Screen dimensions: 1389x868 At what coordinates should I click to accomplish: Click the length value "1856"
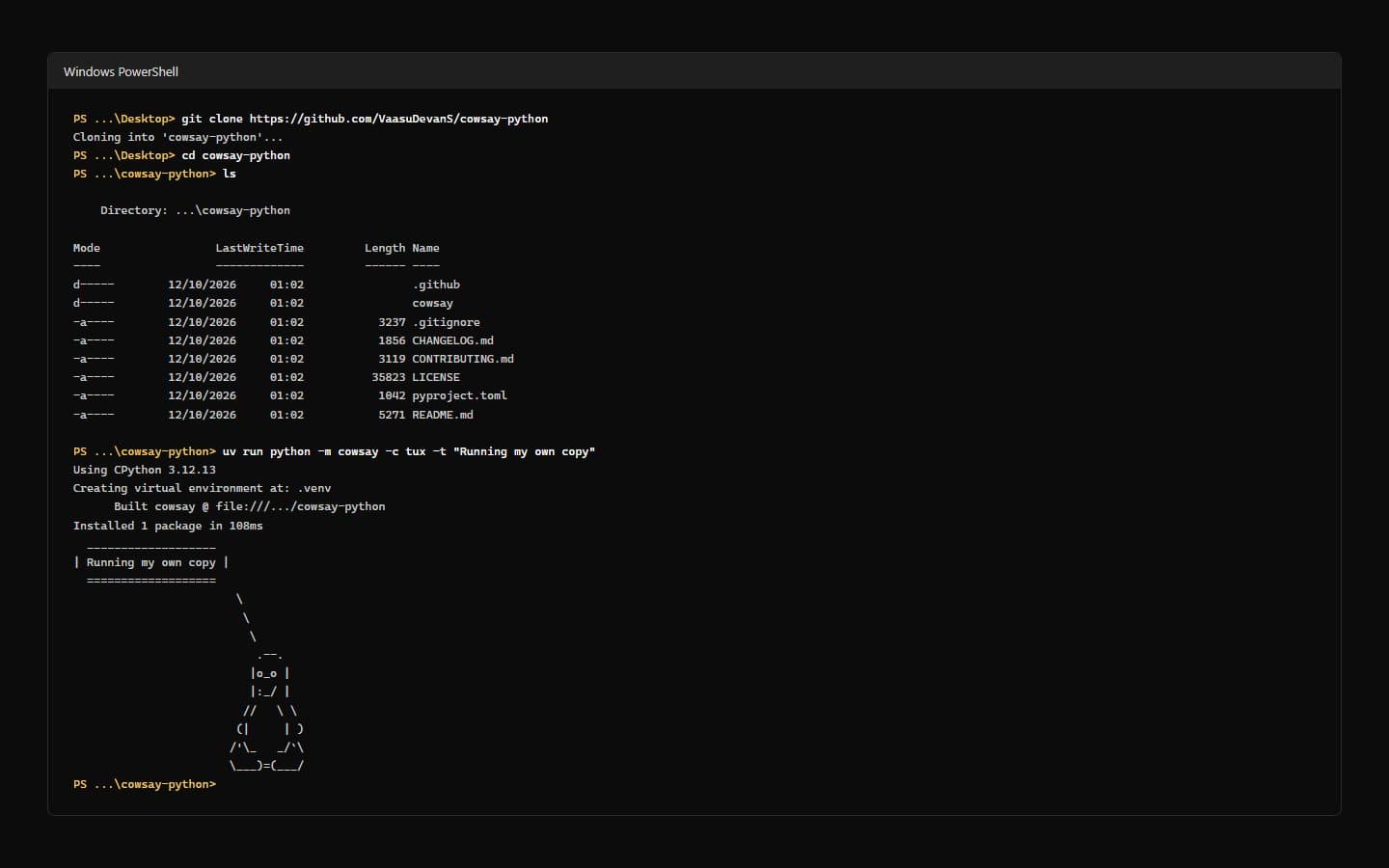coord(392,340)
